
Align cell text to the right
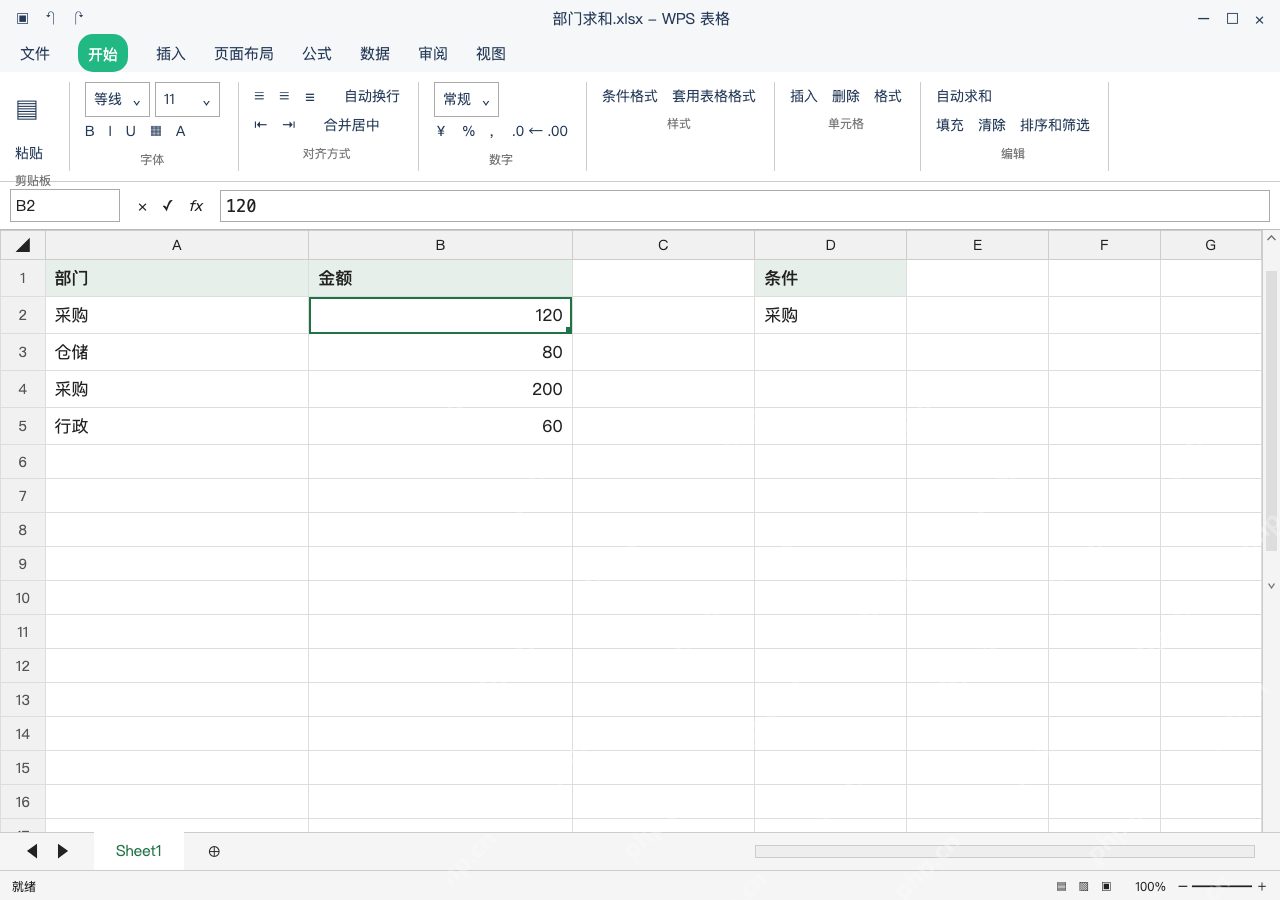click(310, 96)
